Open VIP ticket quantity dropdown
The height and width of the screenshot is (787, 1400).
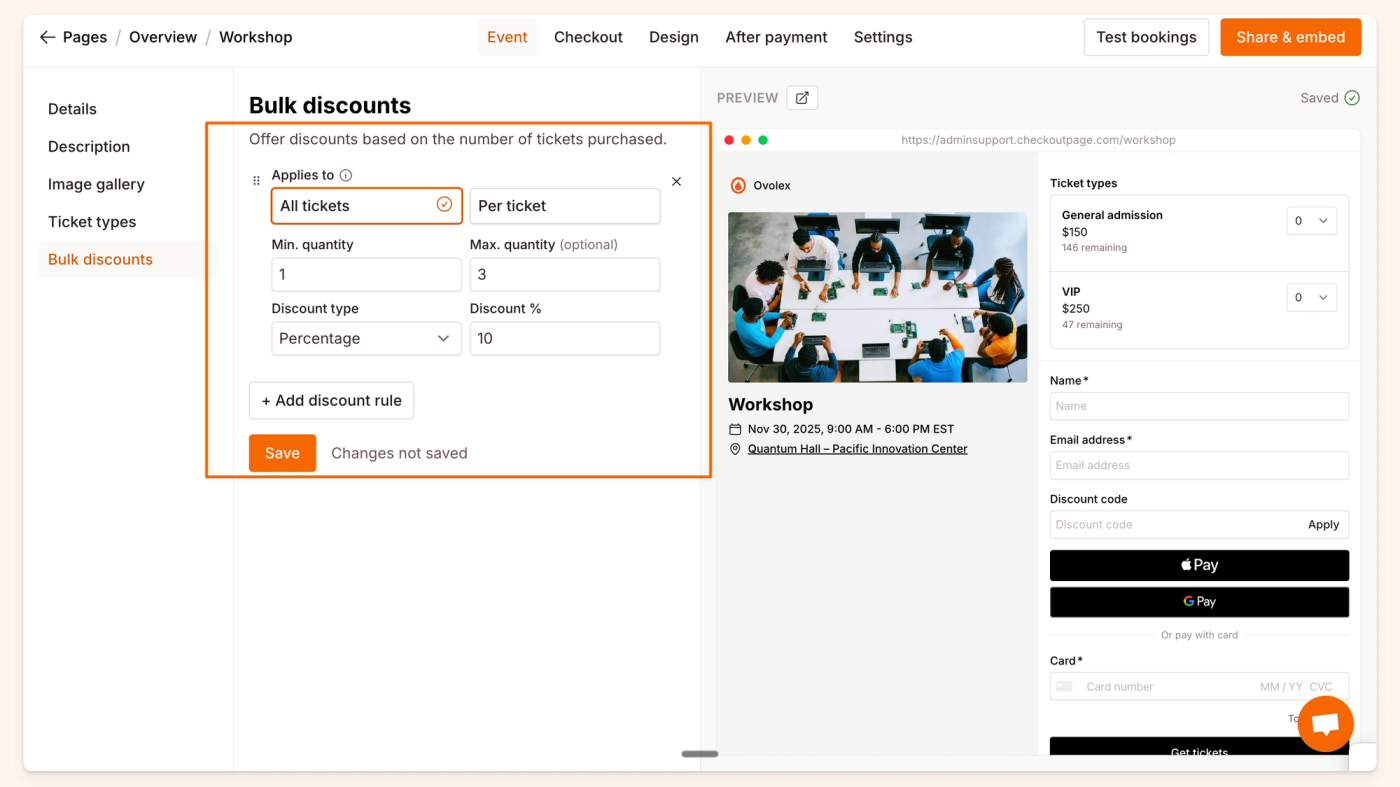click(x=1311, y=297)
